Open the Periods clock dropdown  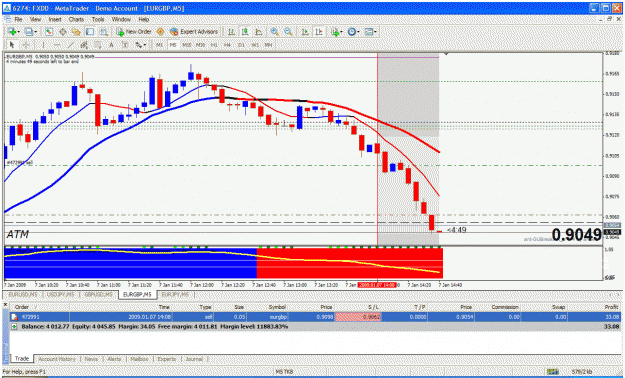pos(353,32)
